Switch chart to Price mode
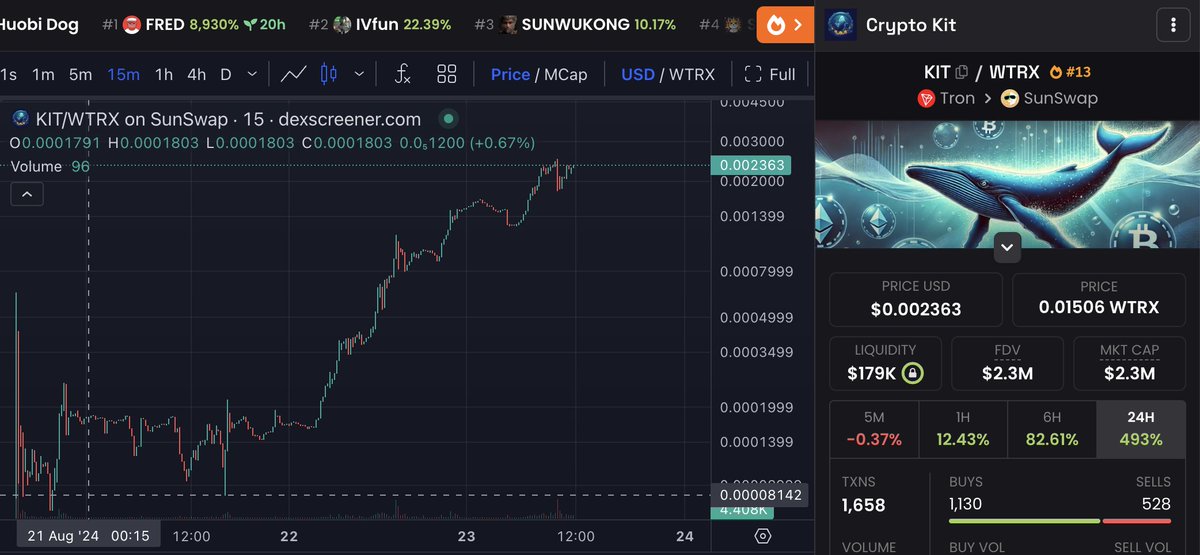The image size is (1200, 555). point(510,74)
